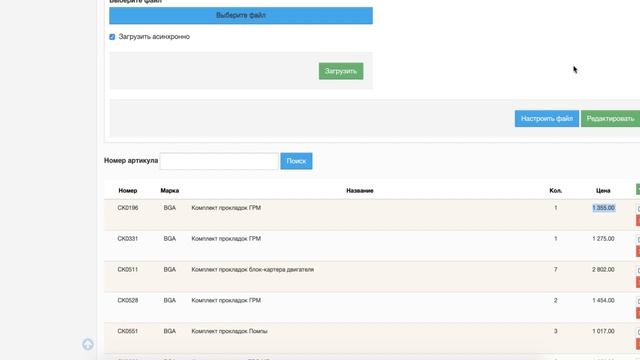Click quantity 1 in row CK0196

[556, 208]
